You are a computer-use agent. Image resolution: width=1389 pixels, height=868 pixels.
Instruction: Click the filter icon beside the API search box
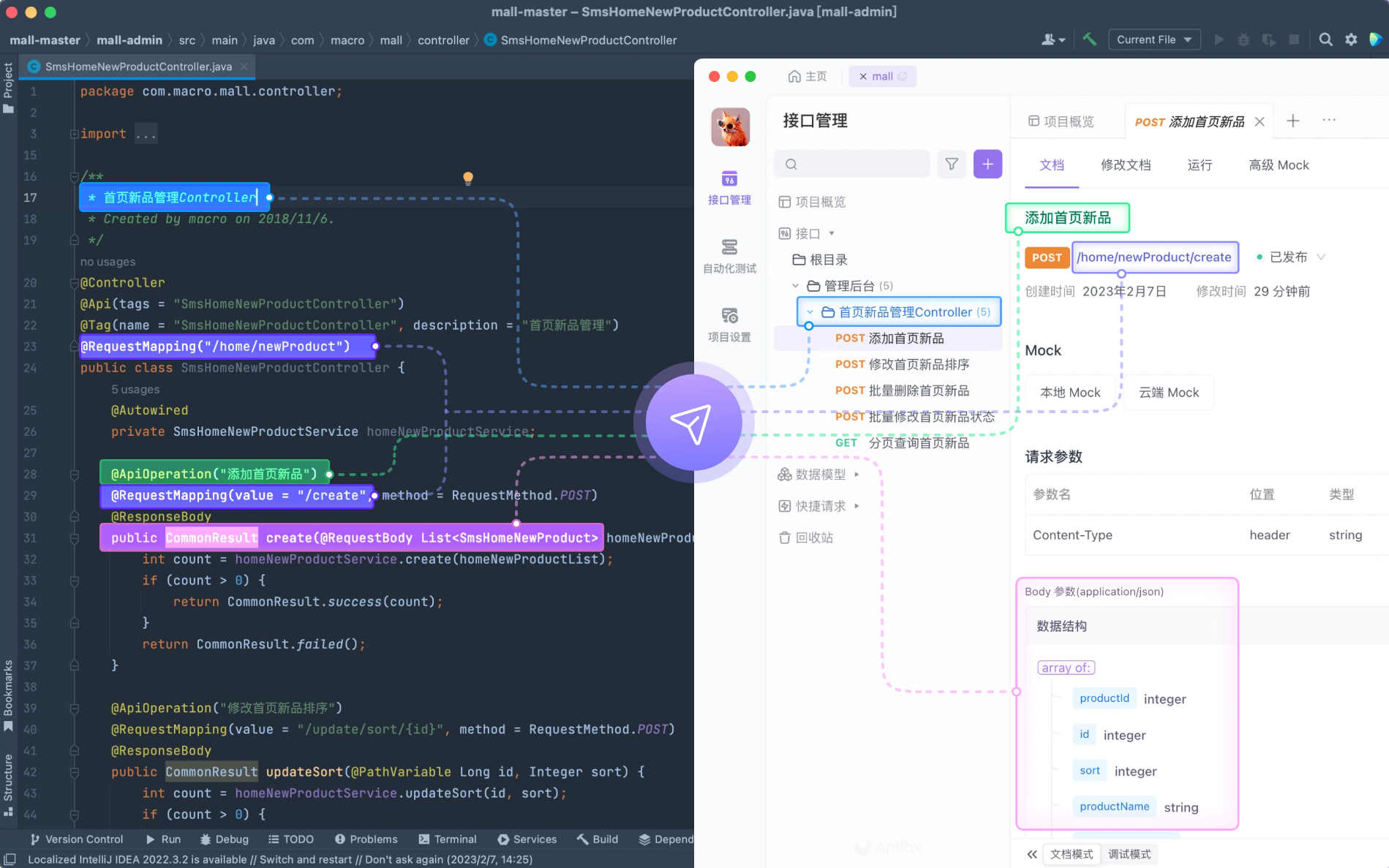[x=951, y=164]
